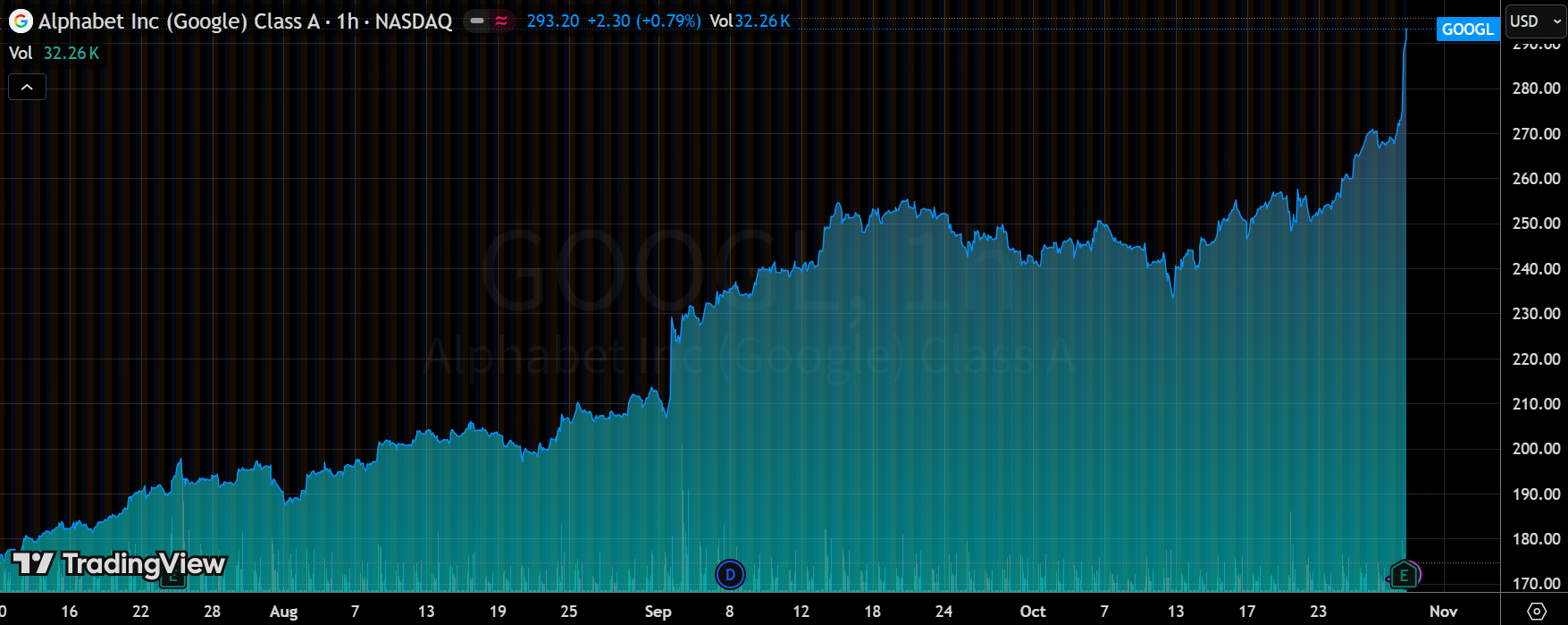The width and height of the screenshot is (1568, 625).
Task: Click the earnings E marker near October end
Action: pyautogui.click(x=1404, y=575)
